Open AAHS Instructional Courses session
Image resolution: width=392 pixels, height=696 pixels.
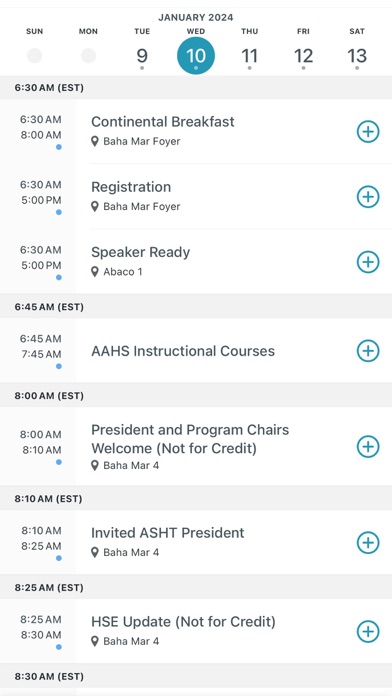click(x=183, y=351)
